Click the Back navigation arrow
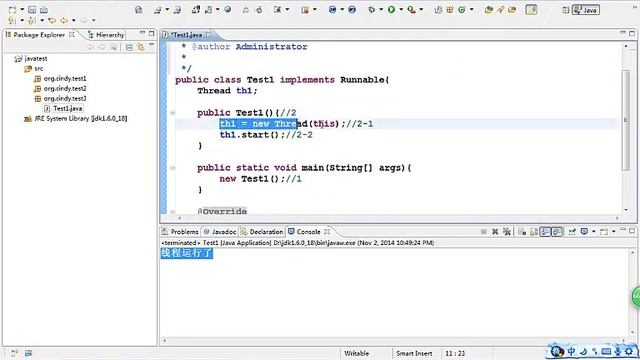The height and width of the screenshot is (360, 640). 64,20
